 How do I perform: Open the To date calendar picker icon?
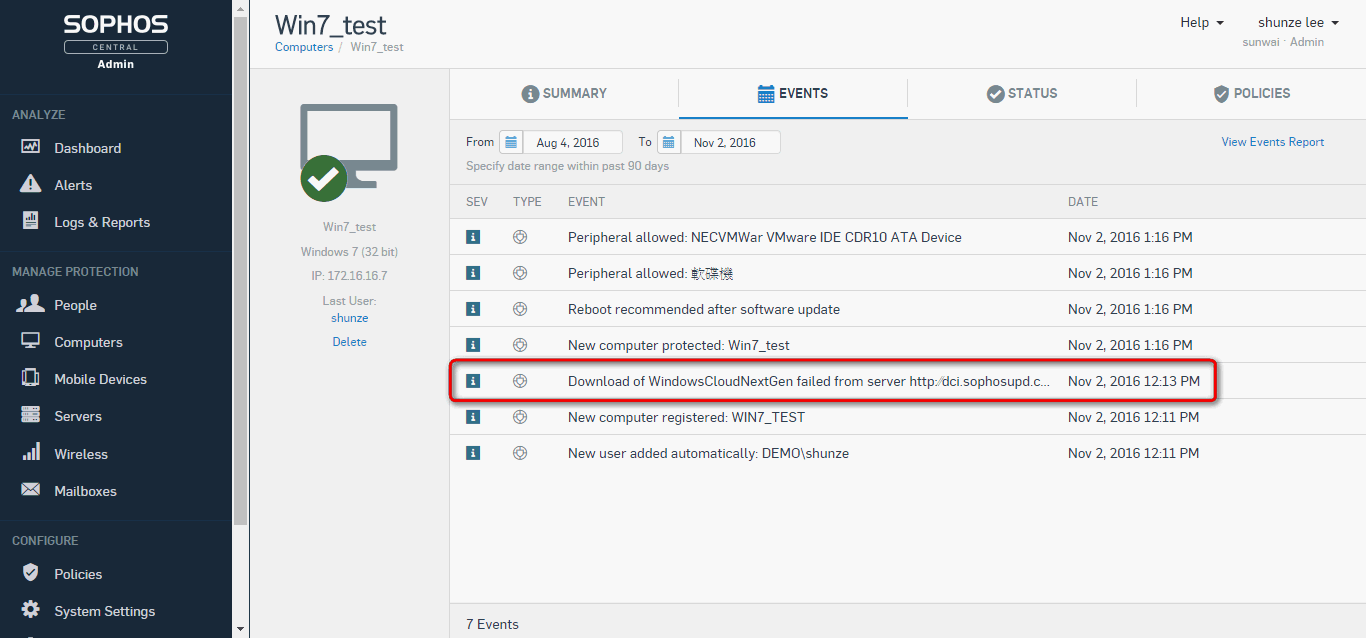(x=669, y=142)
